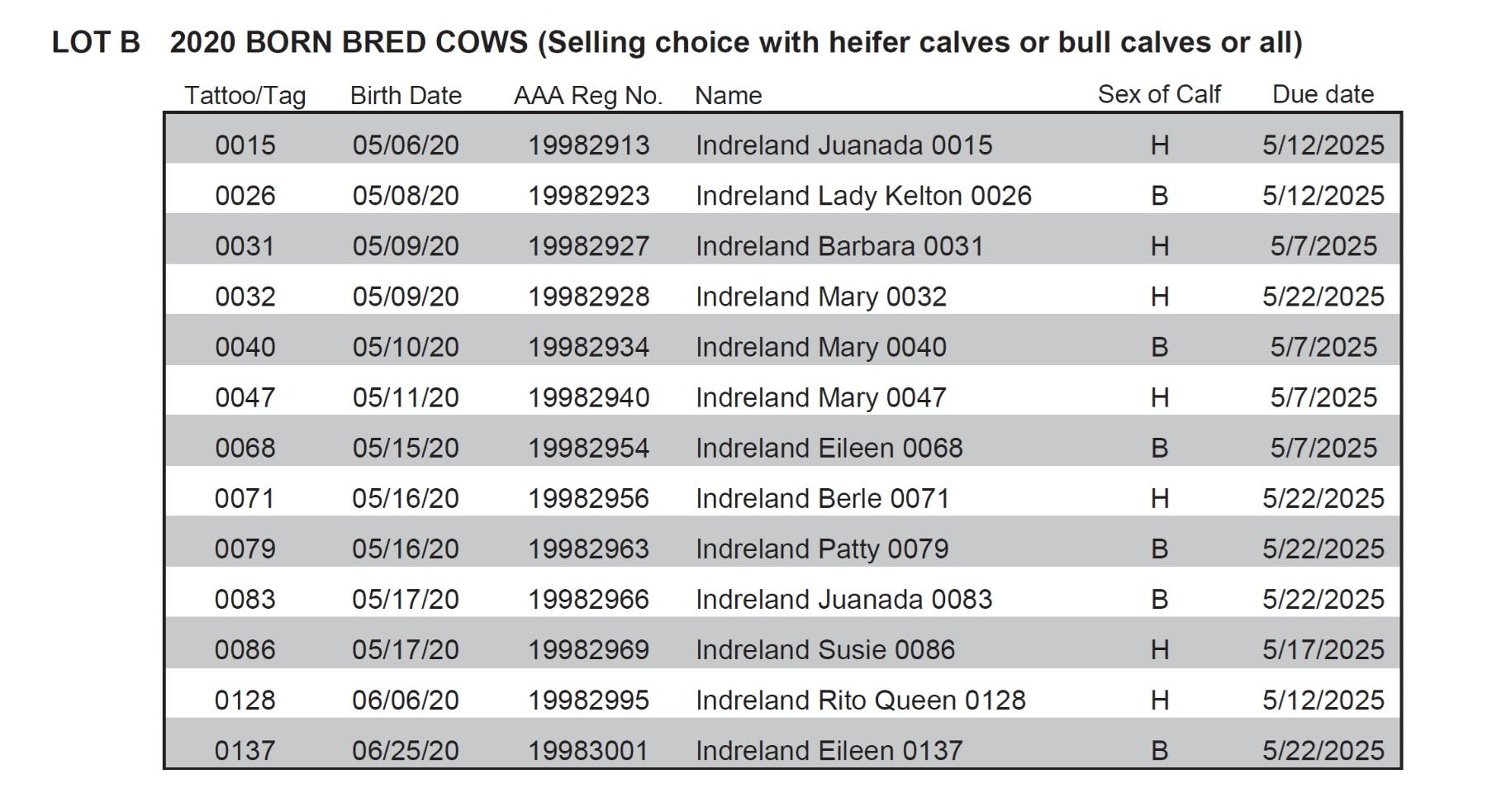Click the Tattoo/Tag column header
Viewport: 1487px width, 812px height.
click(x=245, y=96)
